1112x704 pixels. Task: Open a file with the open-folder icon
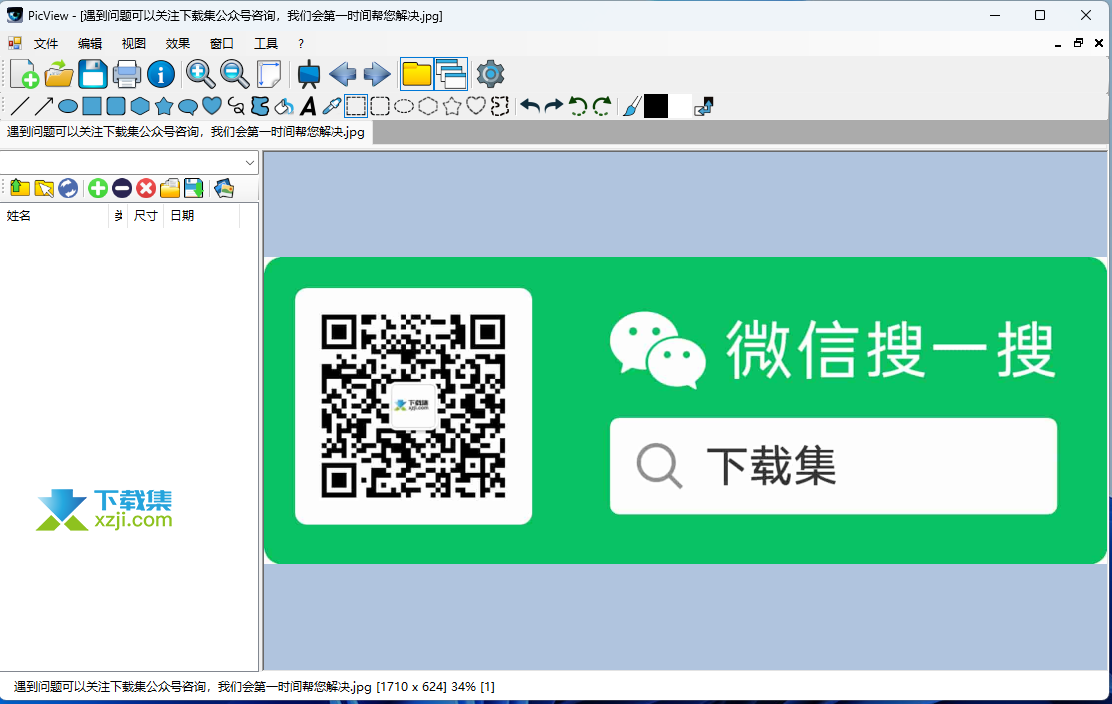coord(59,74)
